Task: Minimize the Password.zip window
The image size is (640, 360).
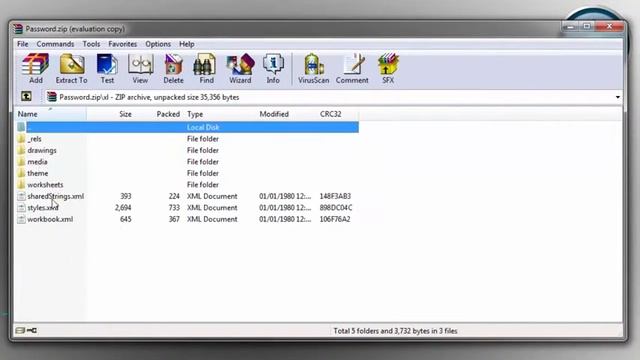Action: (x=570, y=27)
